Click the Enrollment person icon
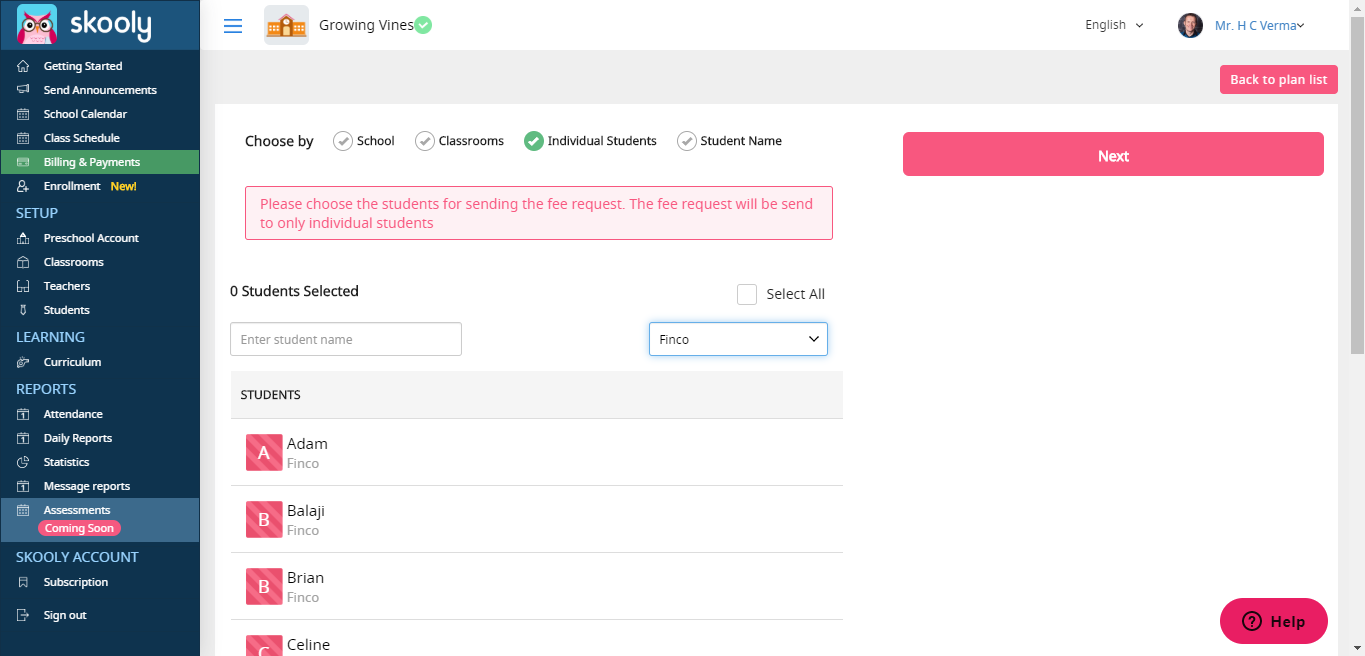Image resolution: width=1365 pixels, height=656 pixels. (x=23, y=186)
